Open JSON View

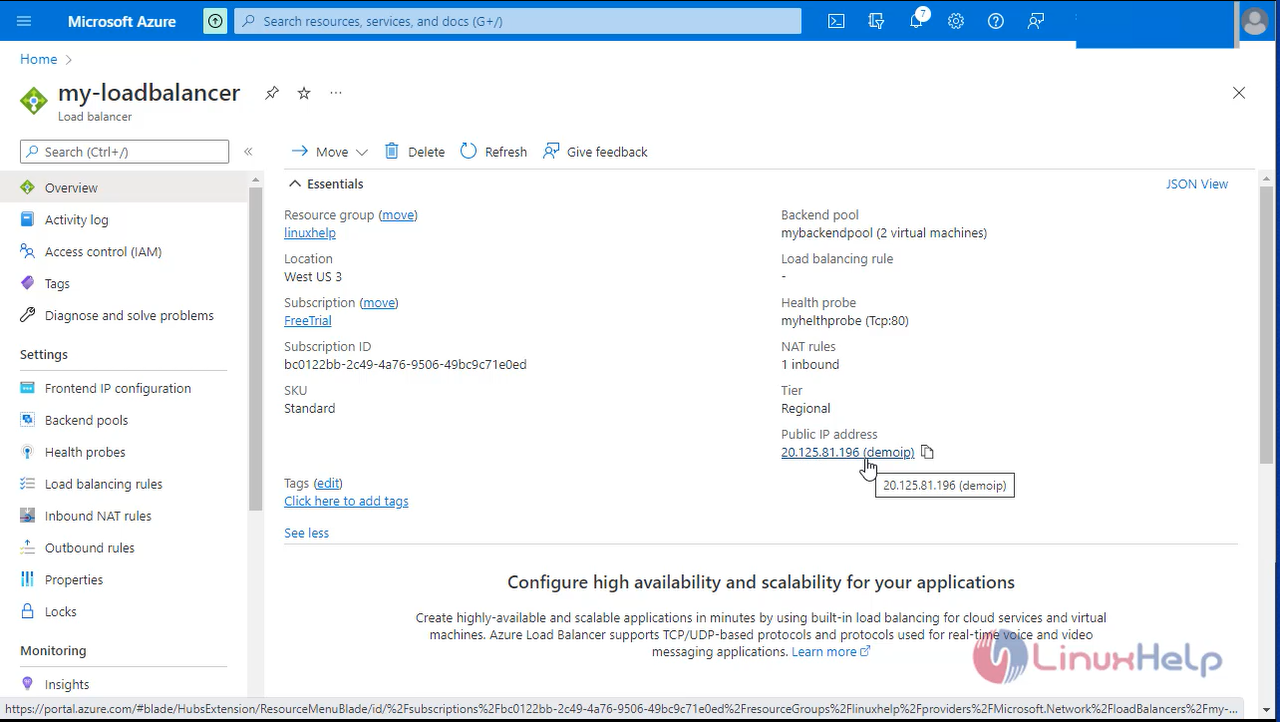(1197, 184)
